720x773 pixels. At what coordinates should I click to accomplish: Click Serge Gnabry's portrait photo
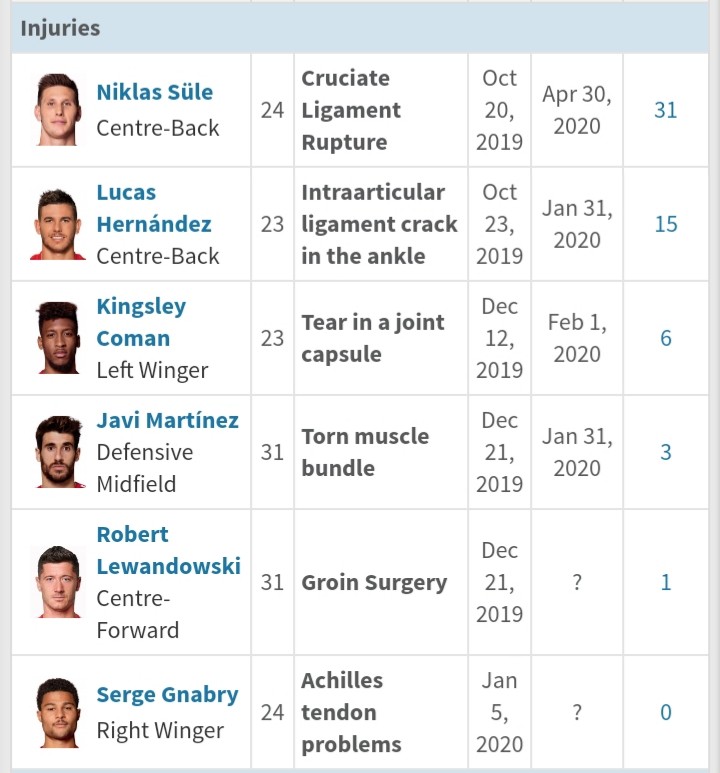pyautogui.click(x=58, y=712)
